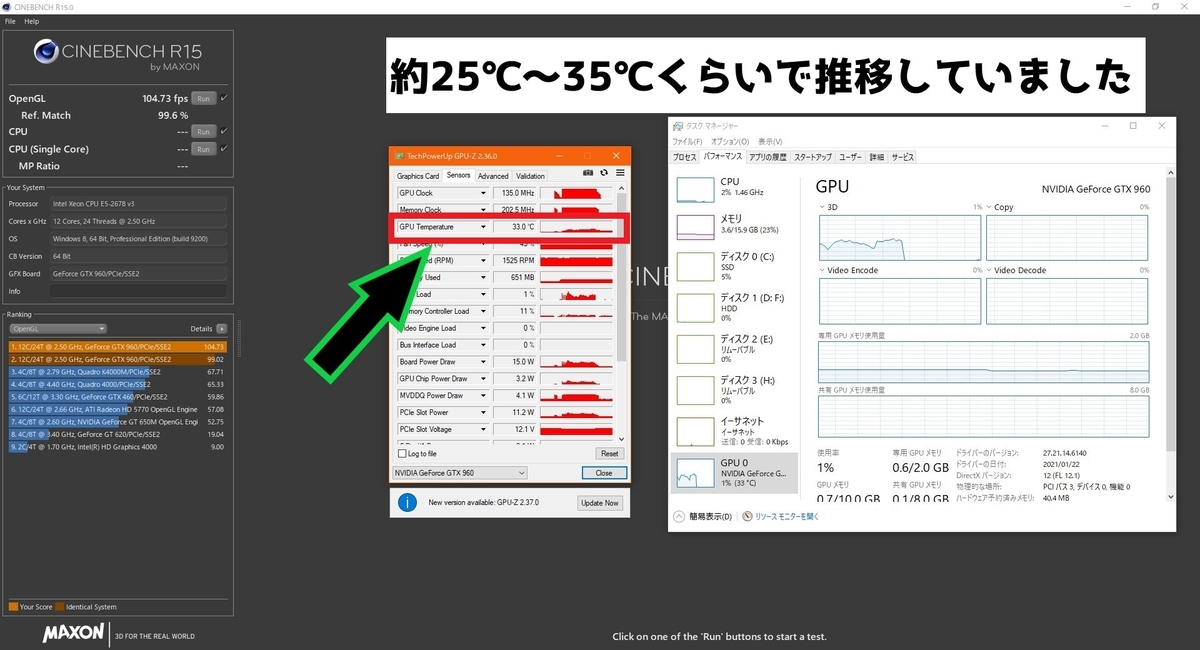Click Cinebench Info input field

pos(138,291)
